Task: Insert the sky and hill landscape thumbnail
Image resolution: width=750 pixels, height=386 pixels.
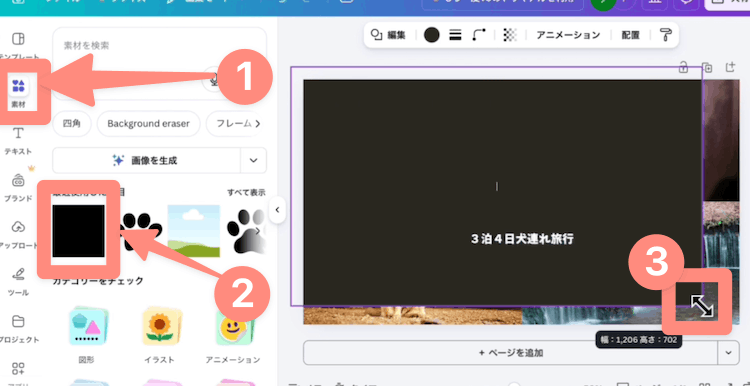Action: point(194,231)
